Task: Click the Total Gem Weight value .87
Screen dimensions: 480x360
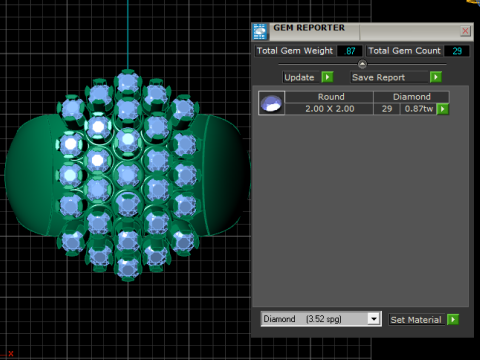Action: click(x=349, y=51)
